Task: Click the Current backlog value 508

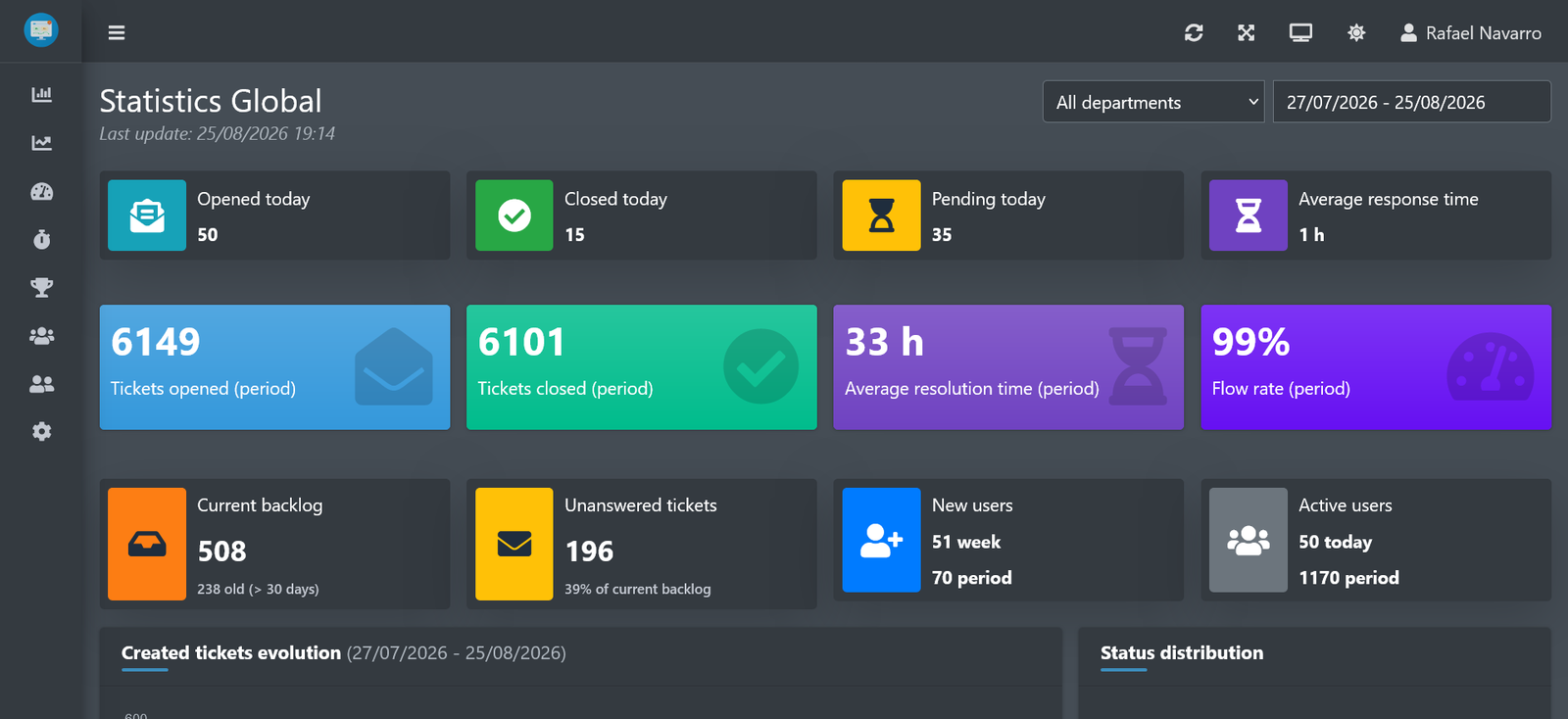Action: 222,551
